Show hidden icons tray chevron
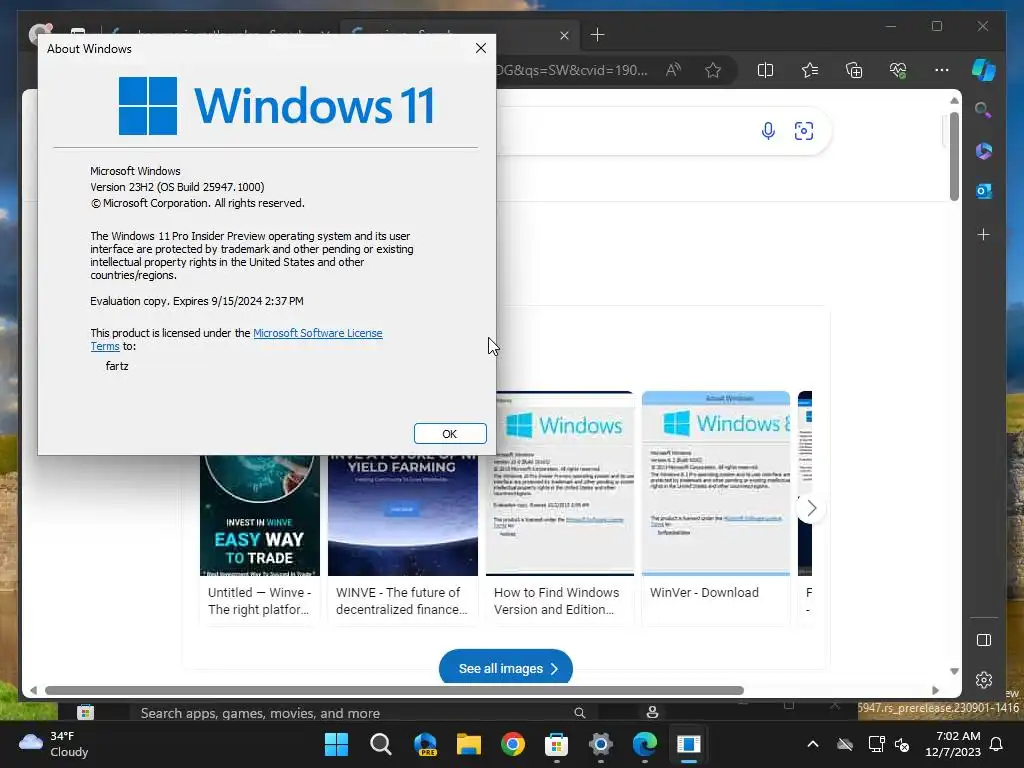The image size is (1024, 768). pos(812,744)
